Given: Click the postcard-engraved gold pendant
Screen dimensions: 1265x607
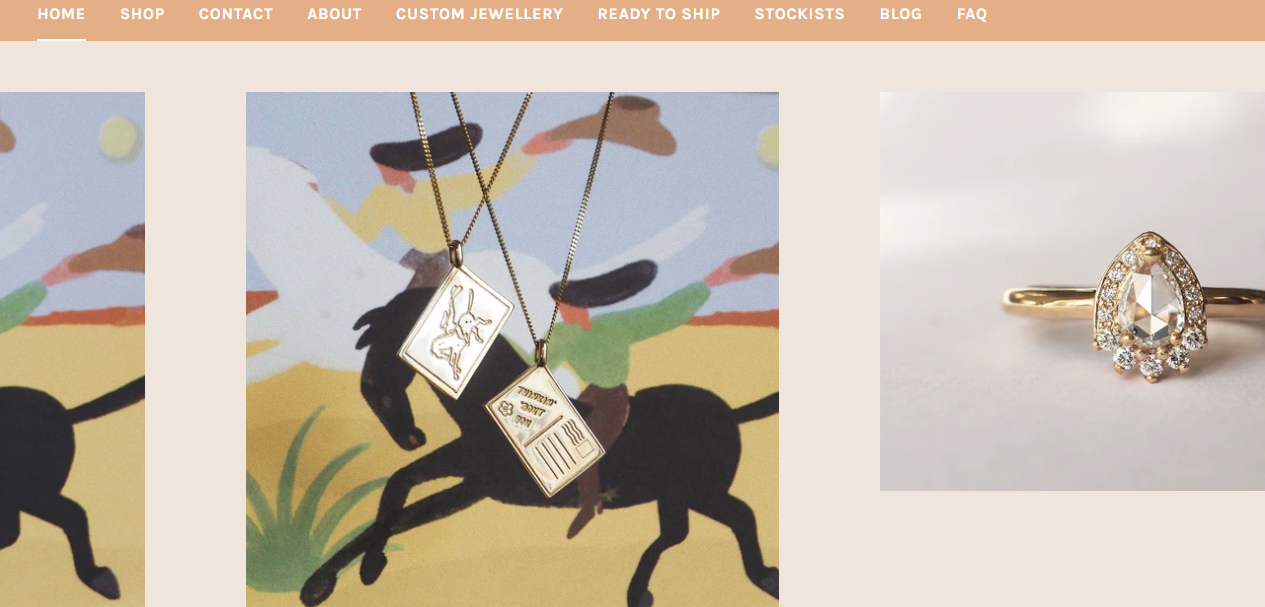Looking at the screenshot, I should (x=545, y=429).
